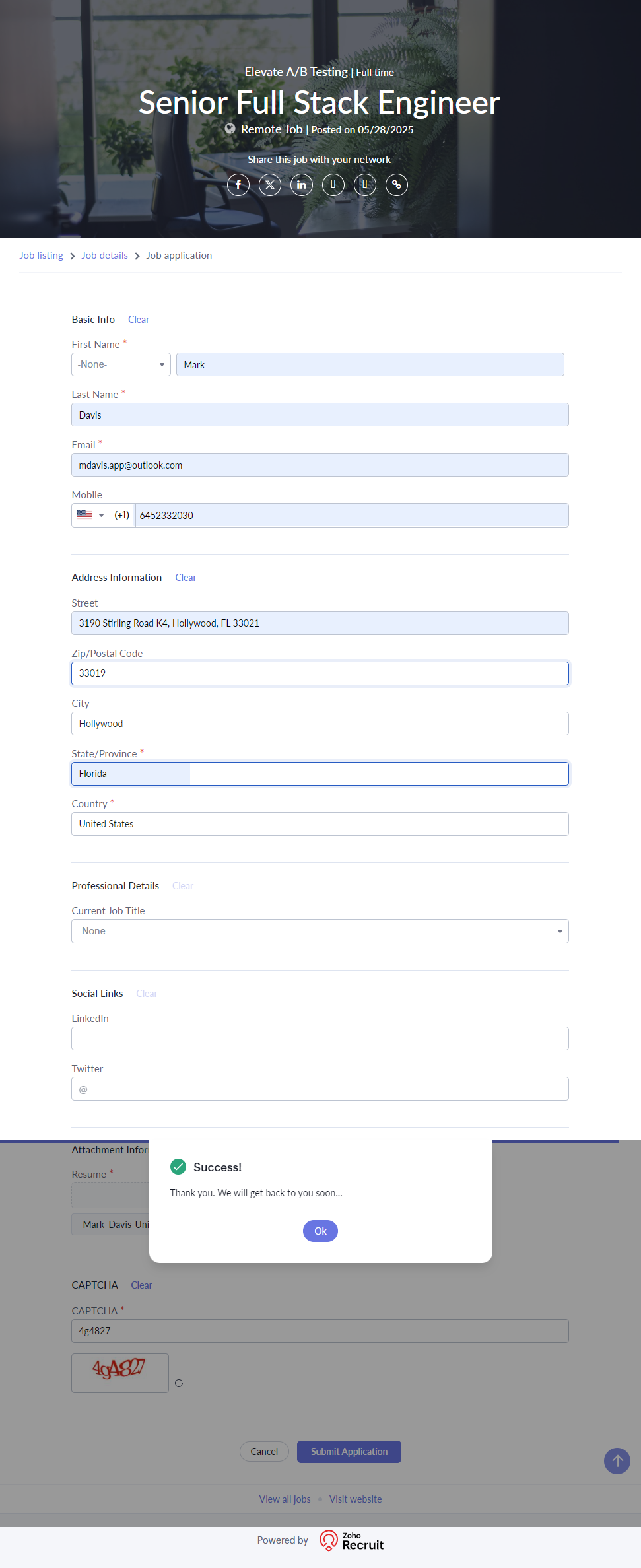Share job on Facebook icon

tap(238, 185)
